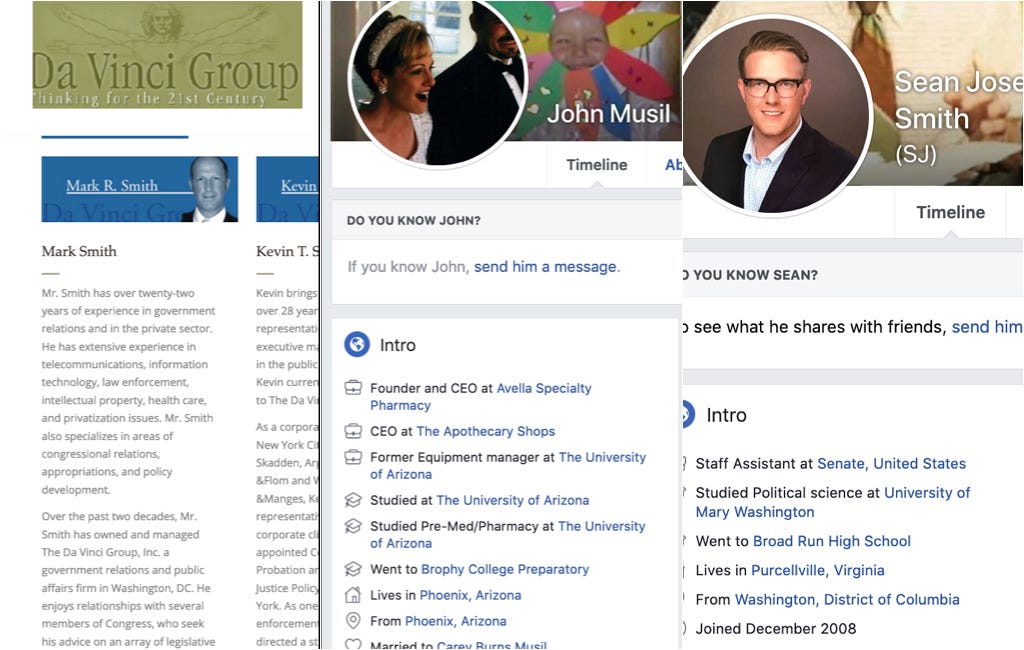This screenshot has height=650, width=1024.
Task: Open University of Arizona link in 'Studied at' row
Action: 513,500
